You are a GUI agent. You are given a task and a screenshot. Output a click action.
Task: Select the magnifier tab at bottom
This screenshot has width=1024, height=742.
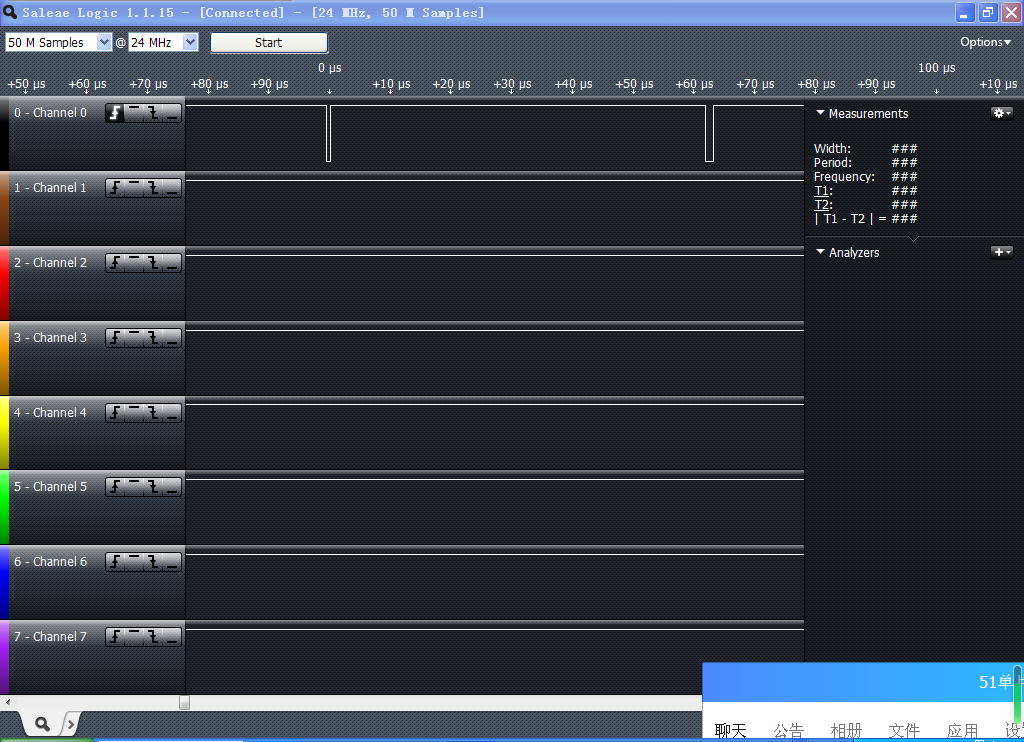click(42, 724)
